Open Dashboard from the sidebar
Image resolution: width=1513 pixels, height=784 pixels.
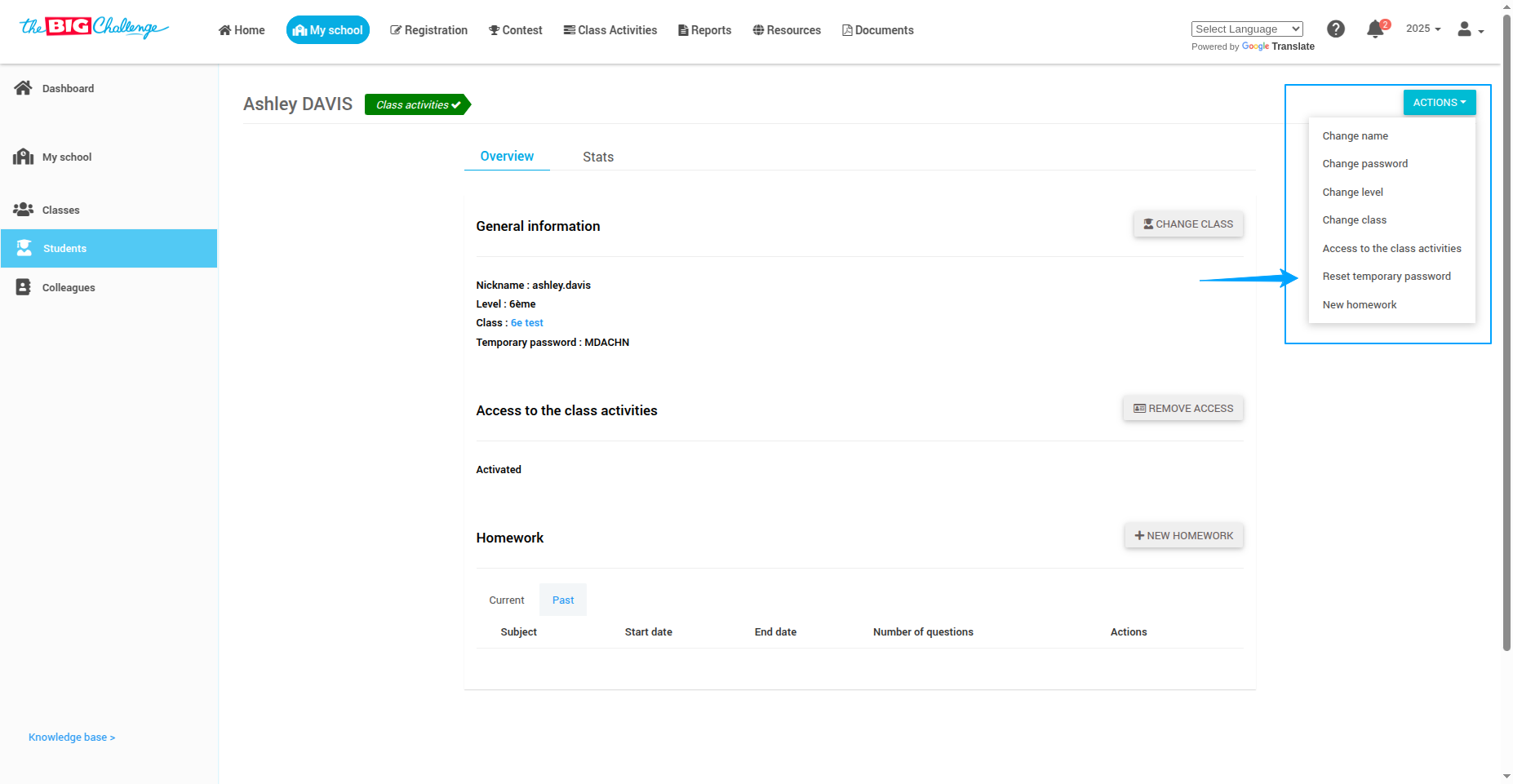point(68,89)
